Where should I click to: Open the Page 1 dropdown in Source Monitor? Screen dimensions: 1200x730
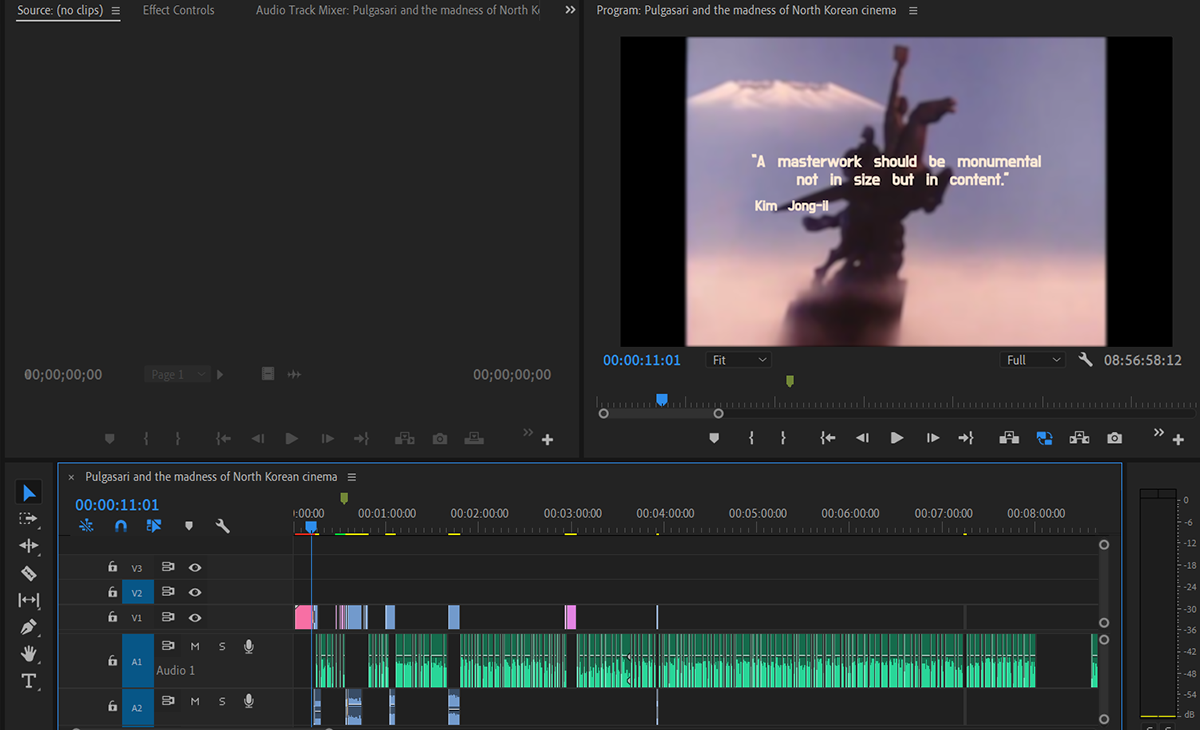176,374
